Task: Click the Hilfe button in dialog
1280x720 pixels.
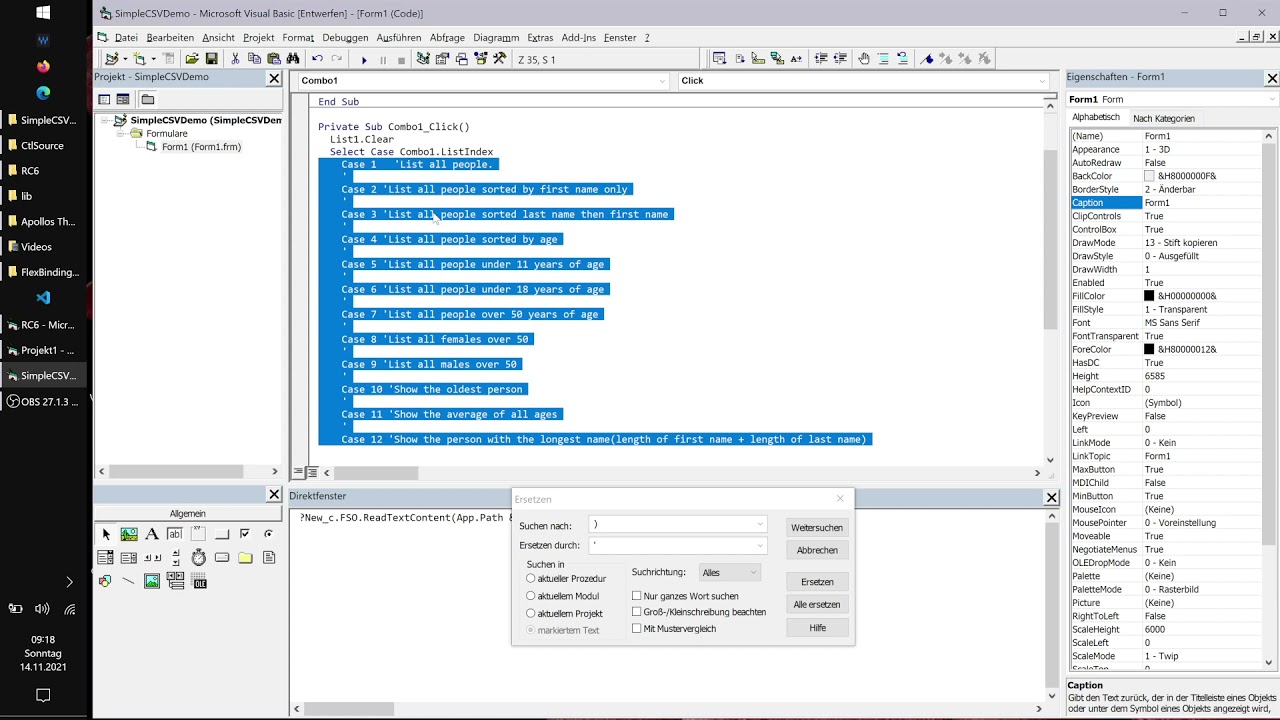Action: (817, 627)
